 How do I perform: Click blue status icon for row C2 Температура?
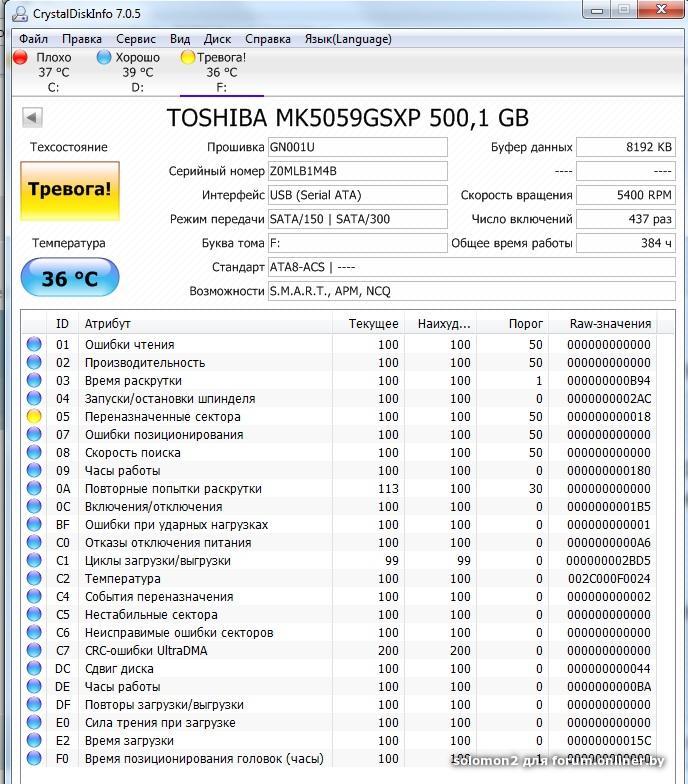(x=34, y=578)
